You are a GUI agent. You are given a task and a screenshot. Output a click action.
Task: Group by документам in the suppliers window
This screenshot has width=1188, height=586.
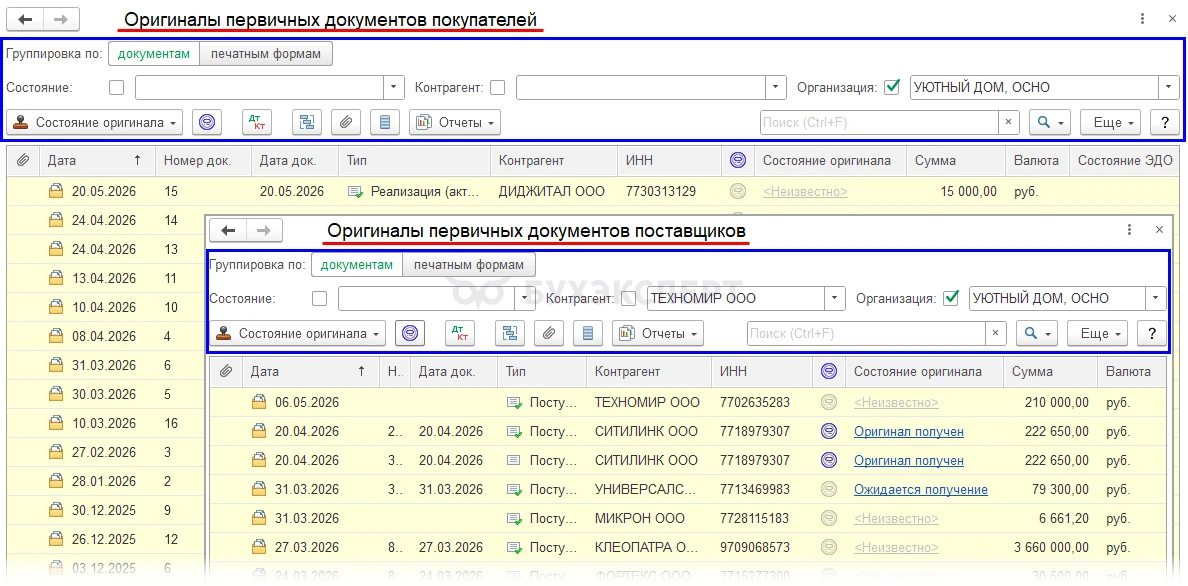coord(357,265)
